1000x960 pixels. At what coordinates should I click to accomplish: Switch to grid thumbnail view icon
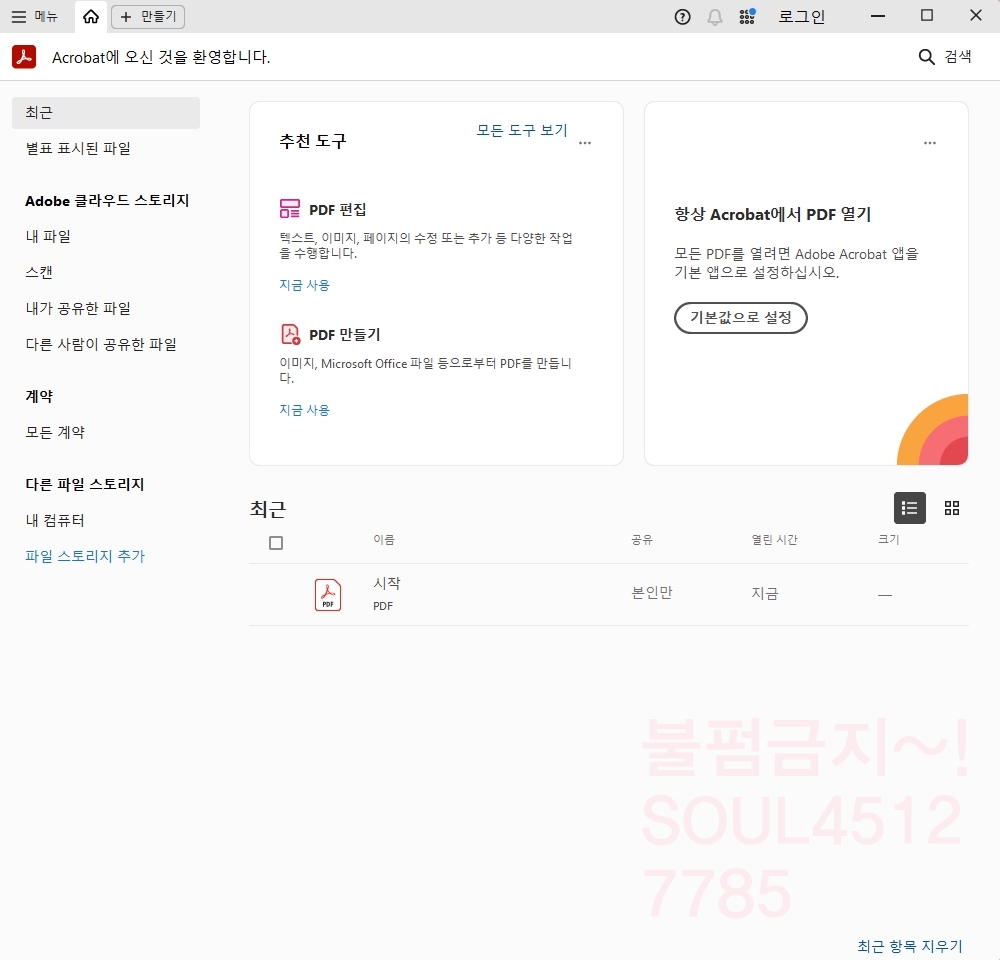coord(952,508)
